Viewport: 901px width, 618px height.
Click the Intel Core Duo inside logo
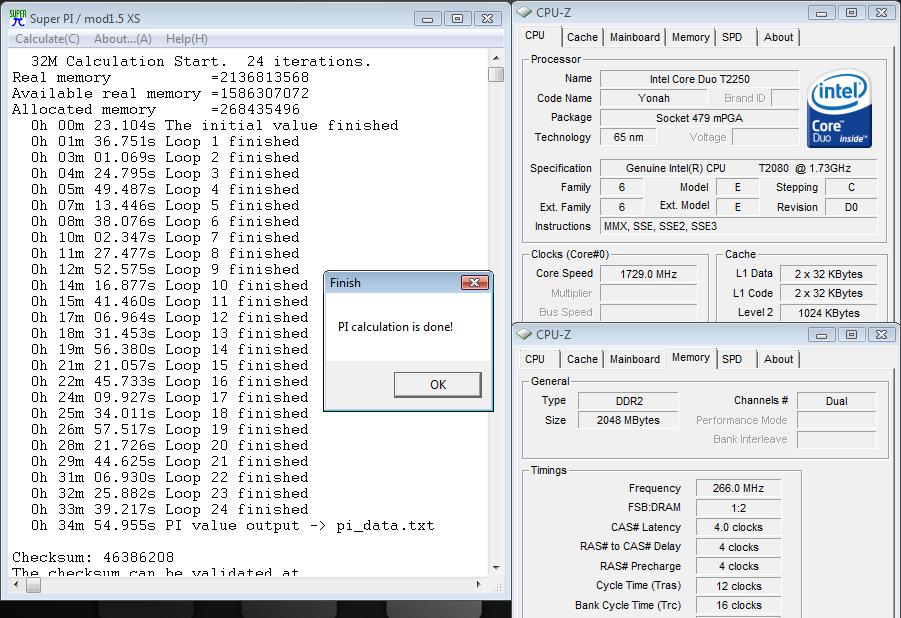coord(839,108)
